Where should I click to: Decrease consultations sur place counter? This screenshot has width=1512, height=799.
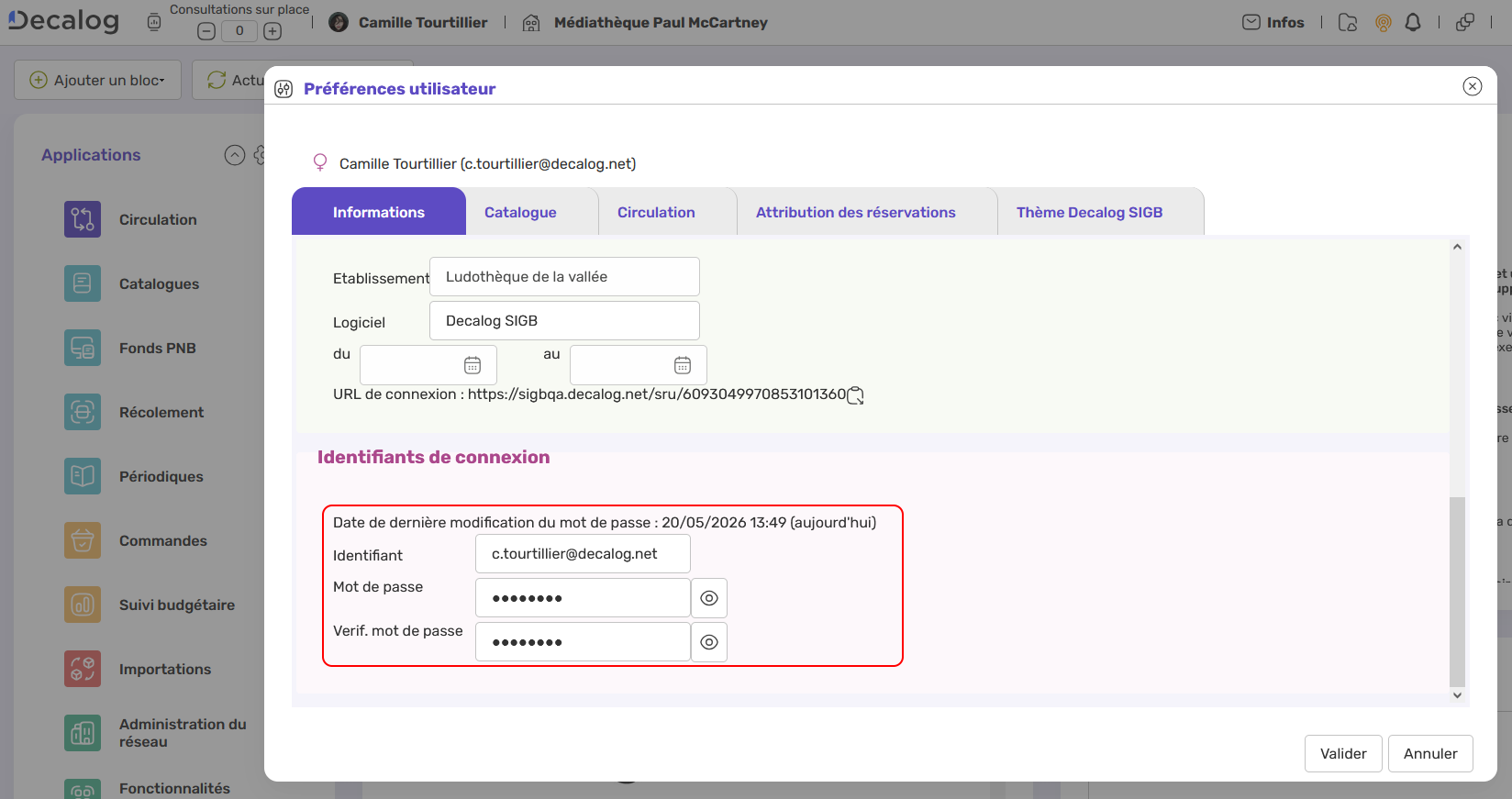[206, 31]
